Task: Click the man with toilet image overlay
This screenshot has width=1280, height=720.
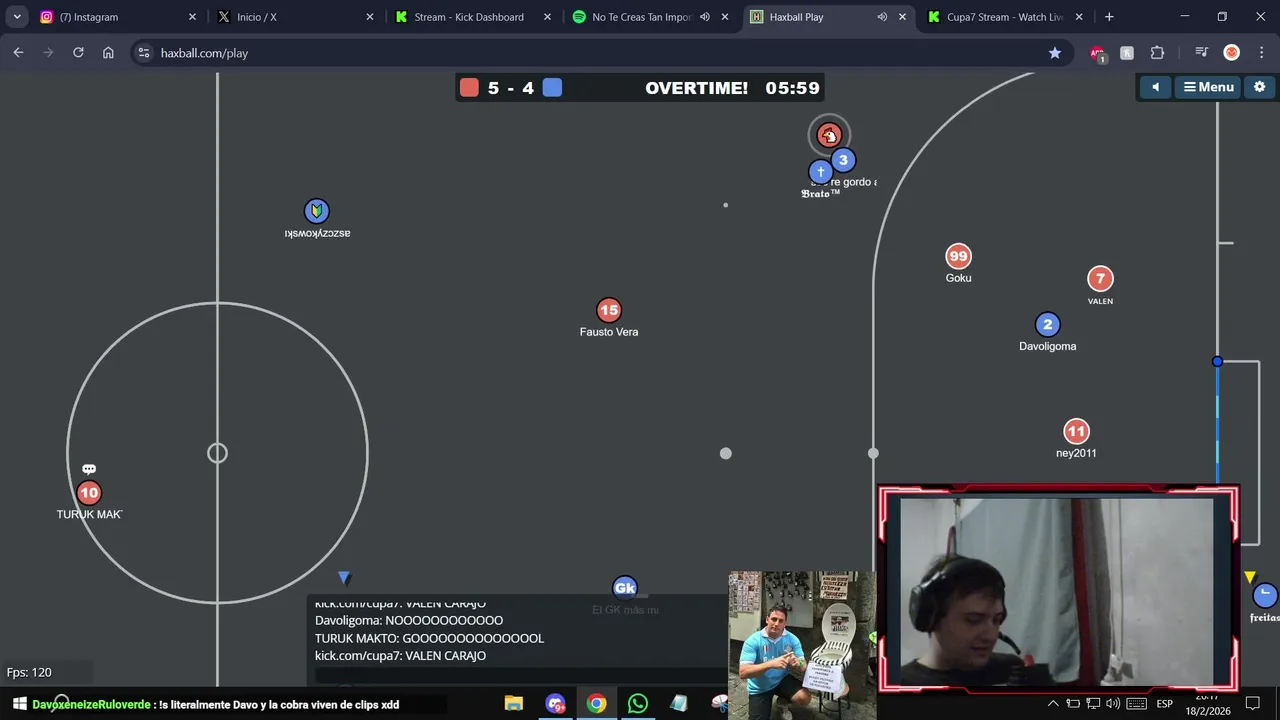Action: coord(802,645)
